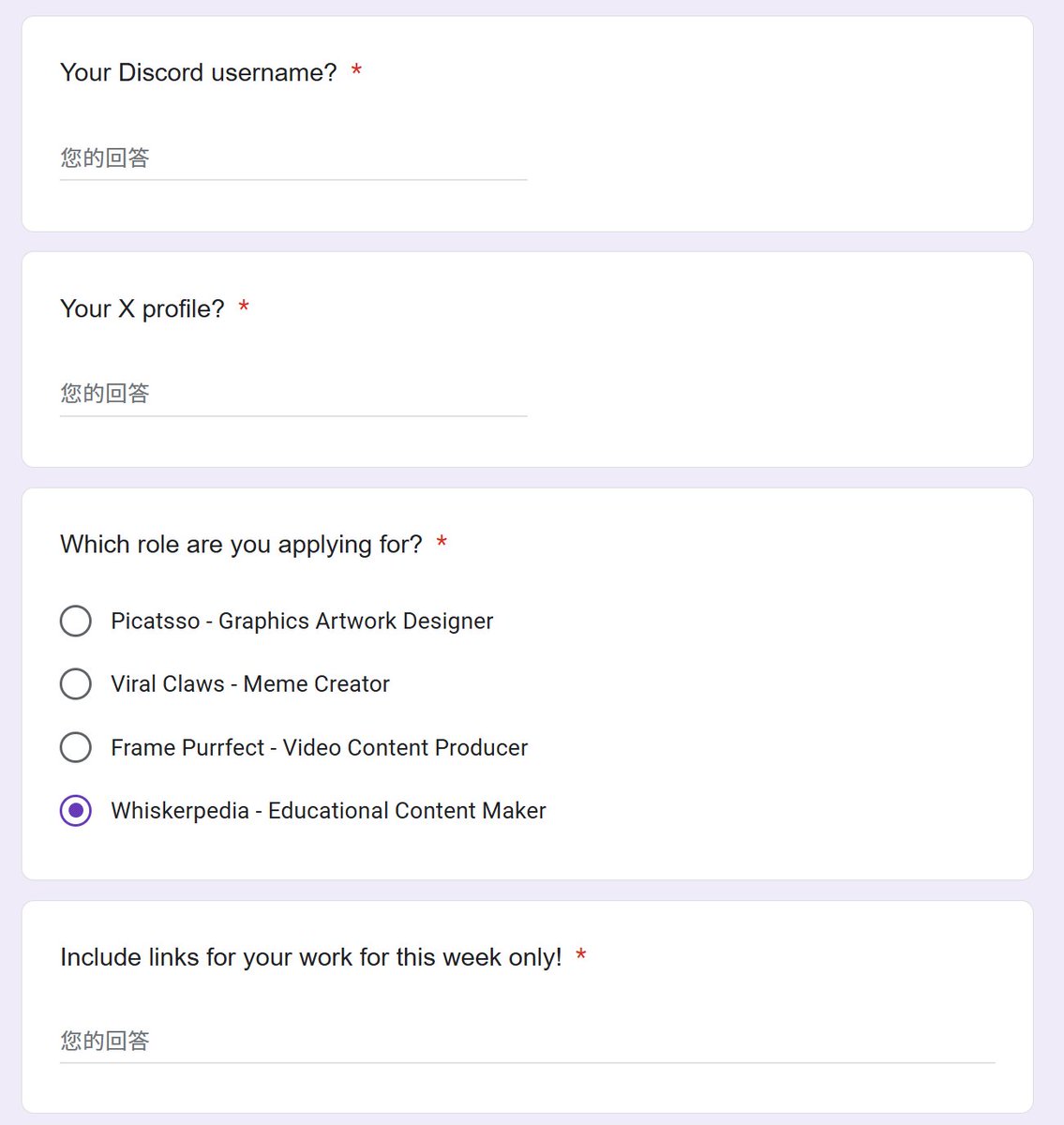This screenshot has height=1125, width=1064.
Task: Click the 'Your X profile?' question title
Action: (x=142, y=309)
